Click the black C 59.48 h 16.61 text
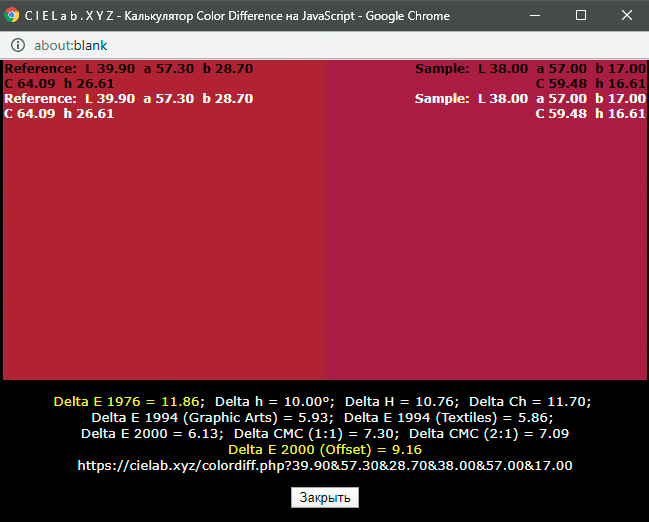The width and height of the screenshot is (649, 522). [x=591, y=84]
